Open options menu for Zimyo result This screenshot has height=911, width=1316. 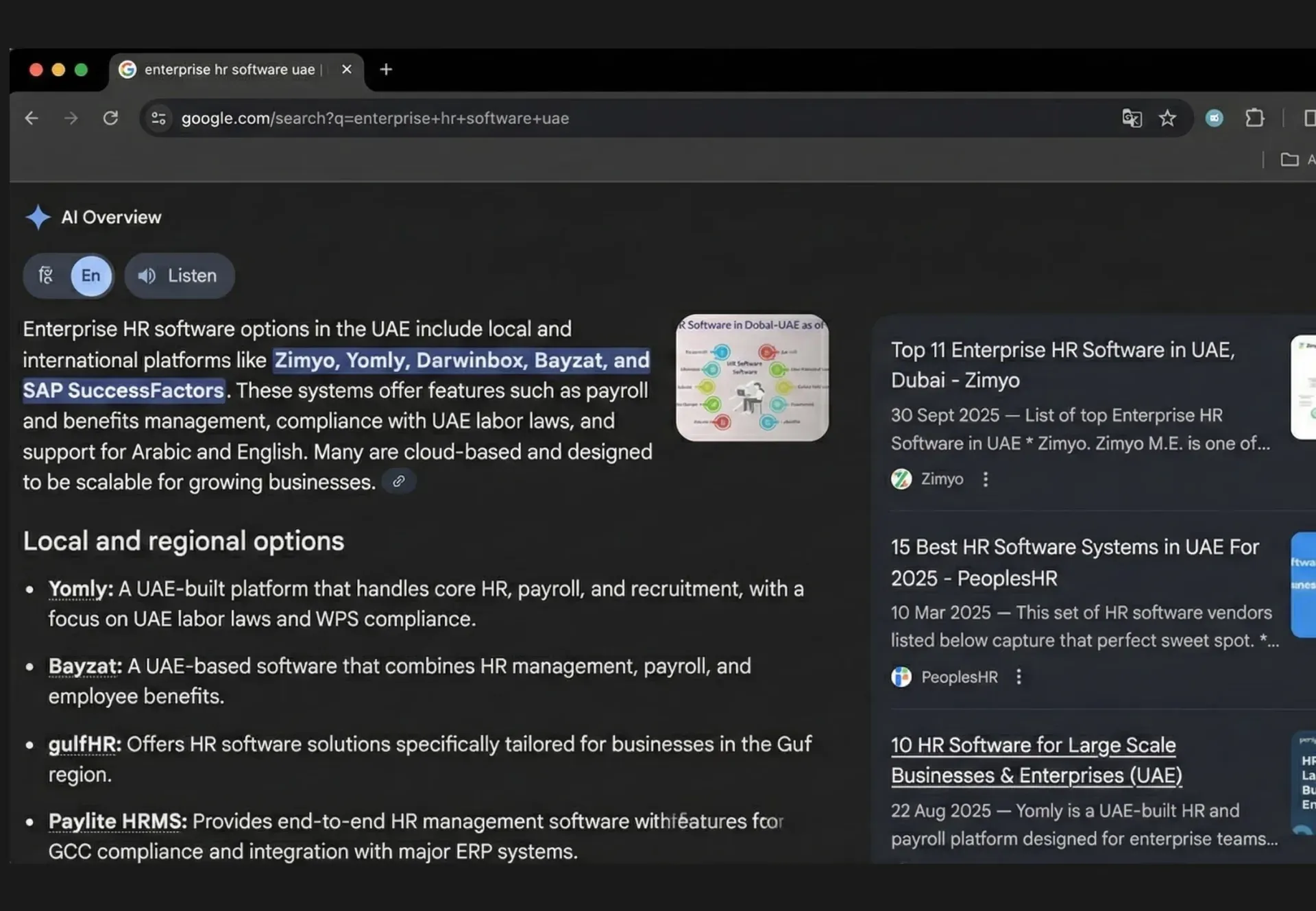(986, 479)
